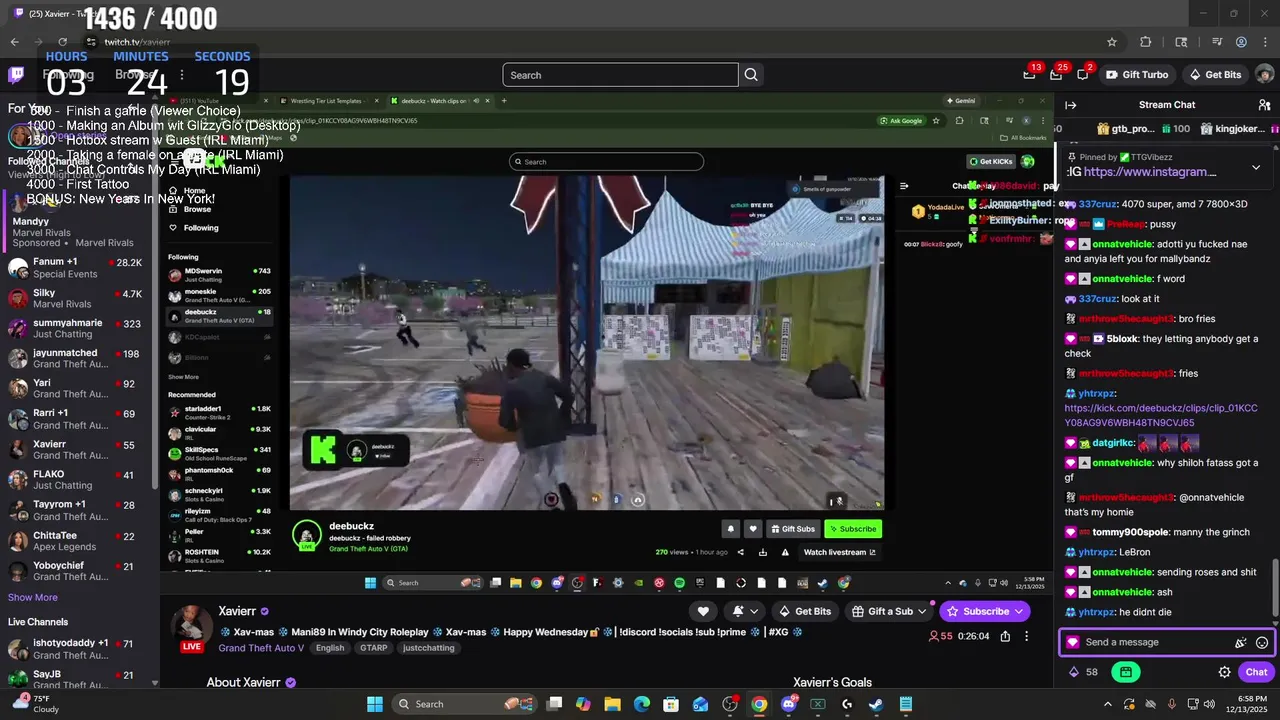
Task: Select FLAKO channel in sidebar
Action: (76, 480)
